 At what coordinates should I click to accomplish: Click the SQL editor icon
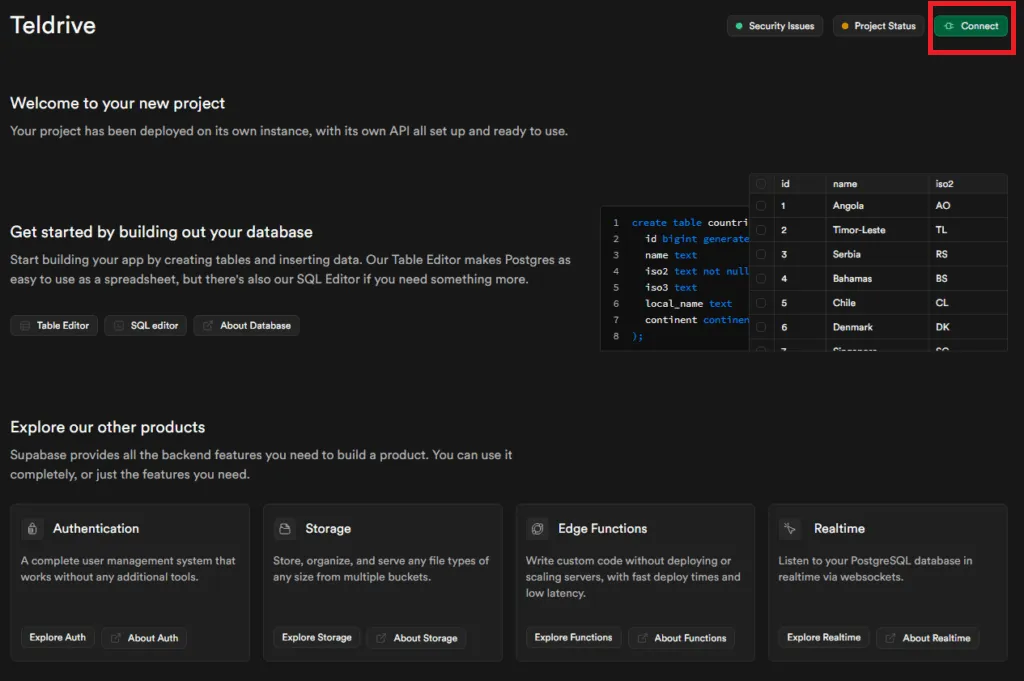point(119,326)
